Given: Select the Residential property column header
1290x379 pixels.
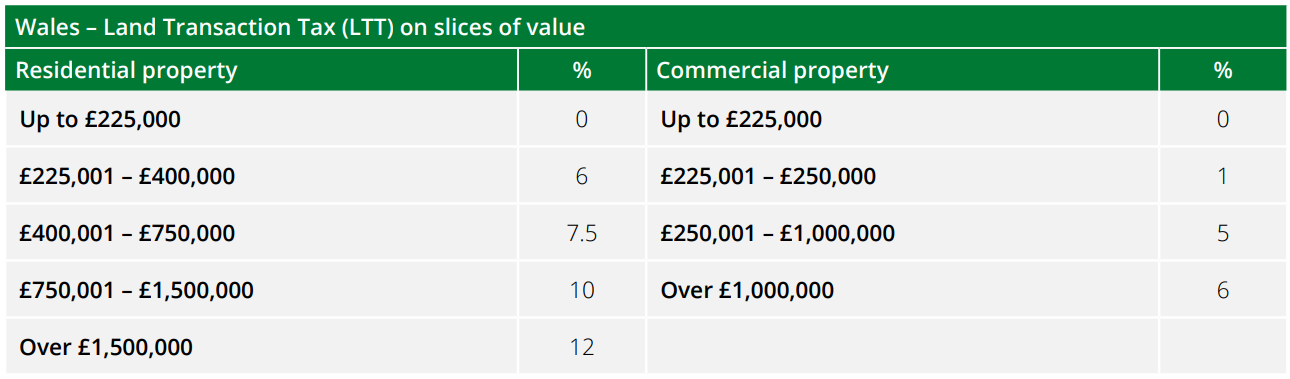Looking at the screenshot, I should pos(261,70).
